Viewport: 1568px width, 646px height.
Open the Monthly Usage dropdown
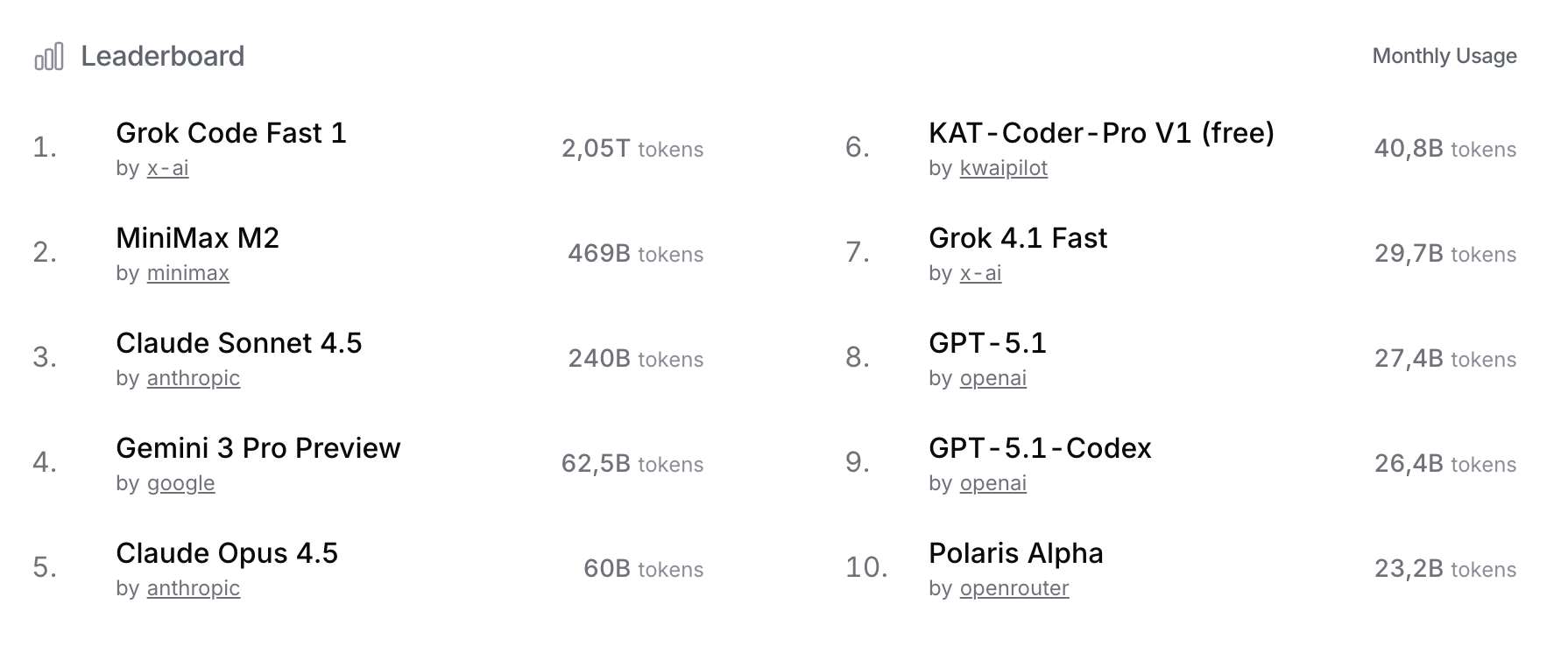(1444, 56)
